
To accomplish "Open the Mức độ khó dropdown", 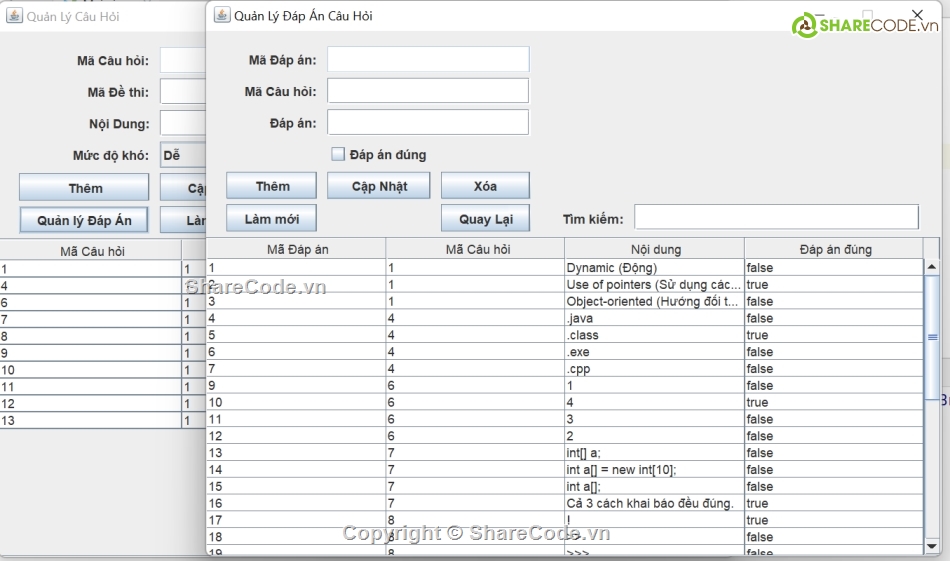I will [x=183, y=156].
